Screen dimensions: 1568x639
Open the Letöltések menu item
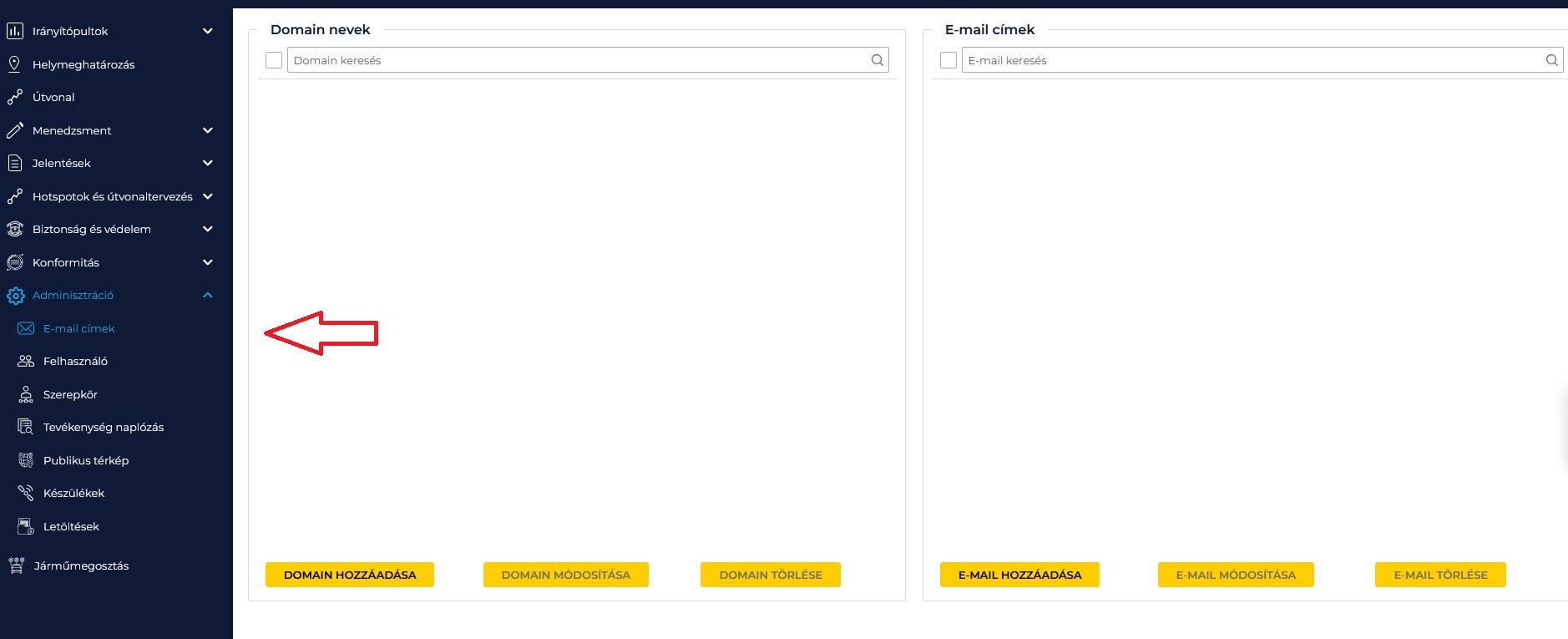71,526
